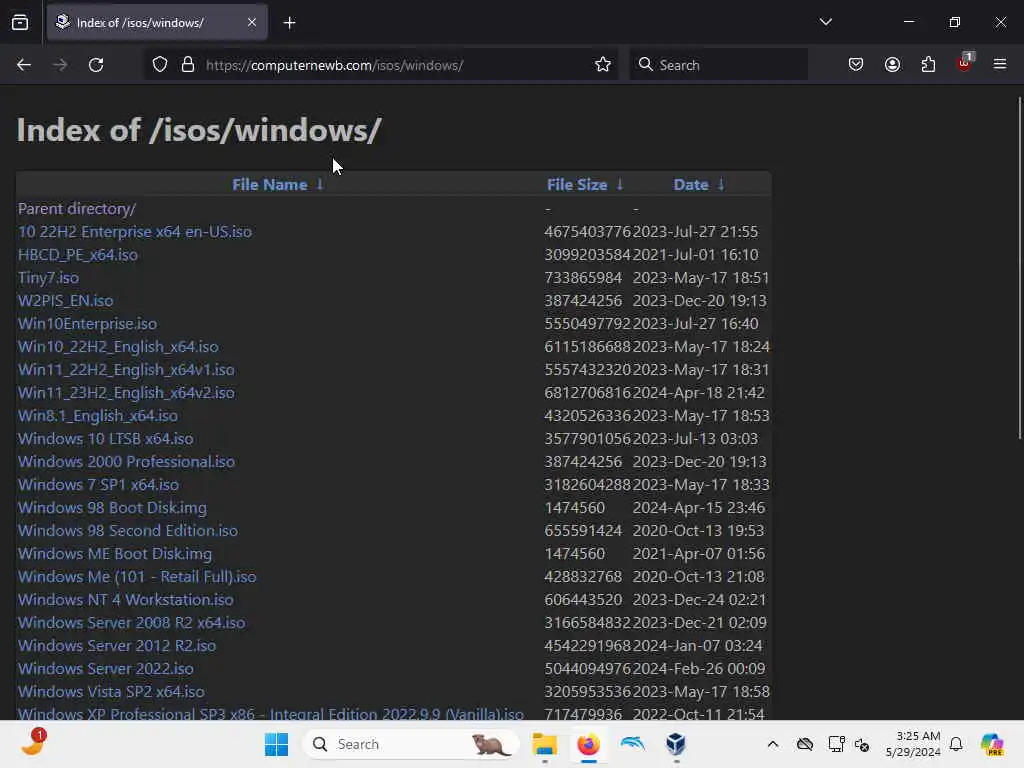Open Windows Server 2008 R2 x64.iso
The image size is (1024, 768).
pyautogui.click(x=132, y=622)
